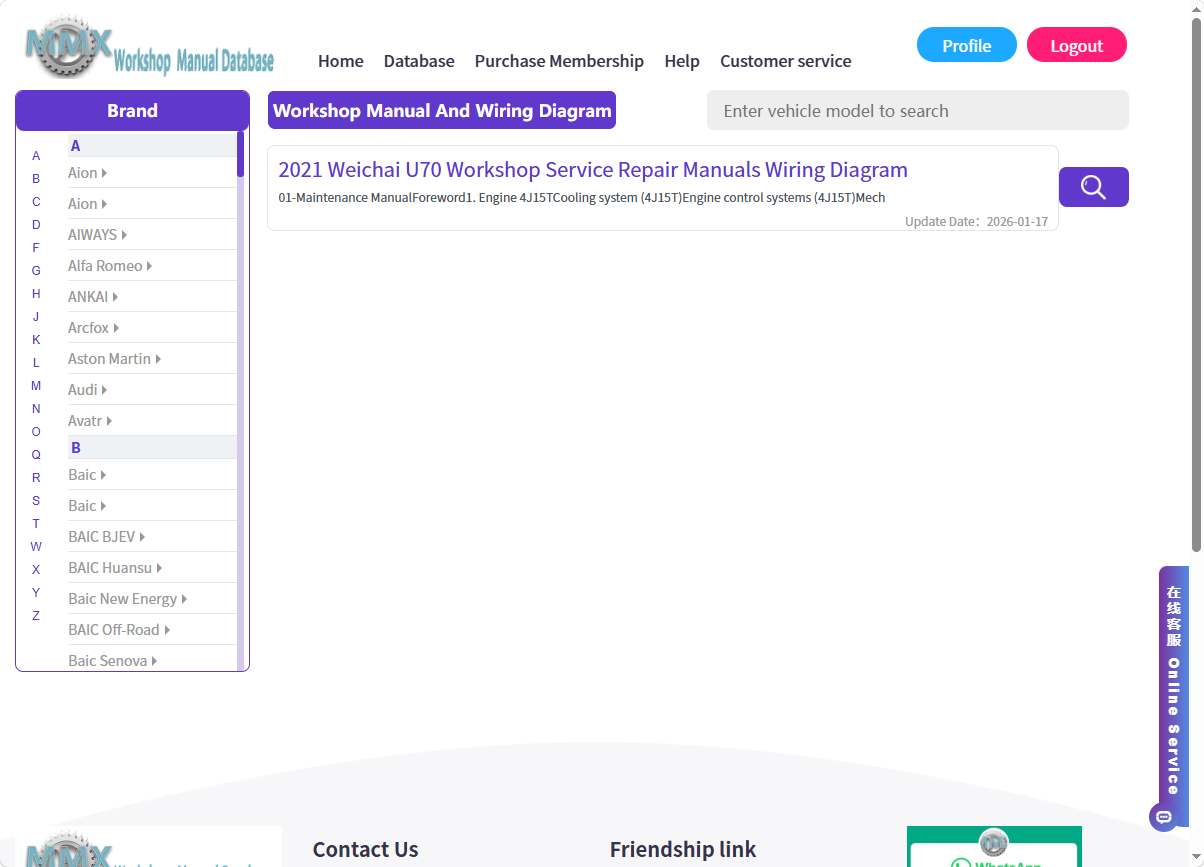Click the chat bubble icon below Online Service

click(x=1163, y=816)
